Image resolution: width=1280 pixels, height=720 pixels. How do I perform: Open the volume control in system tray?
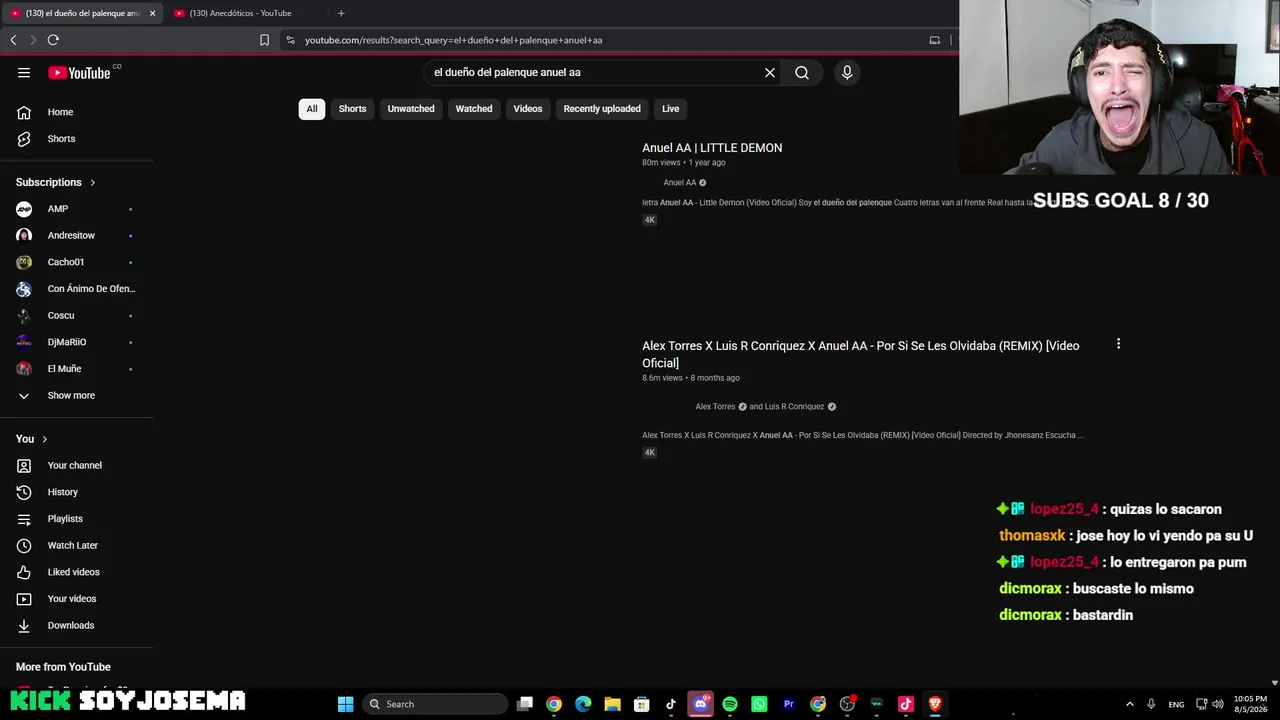point(1217,704)
